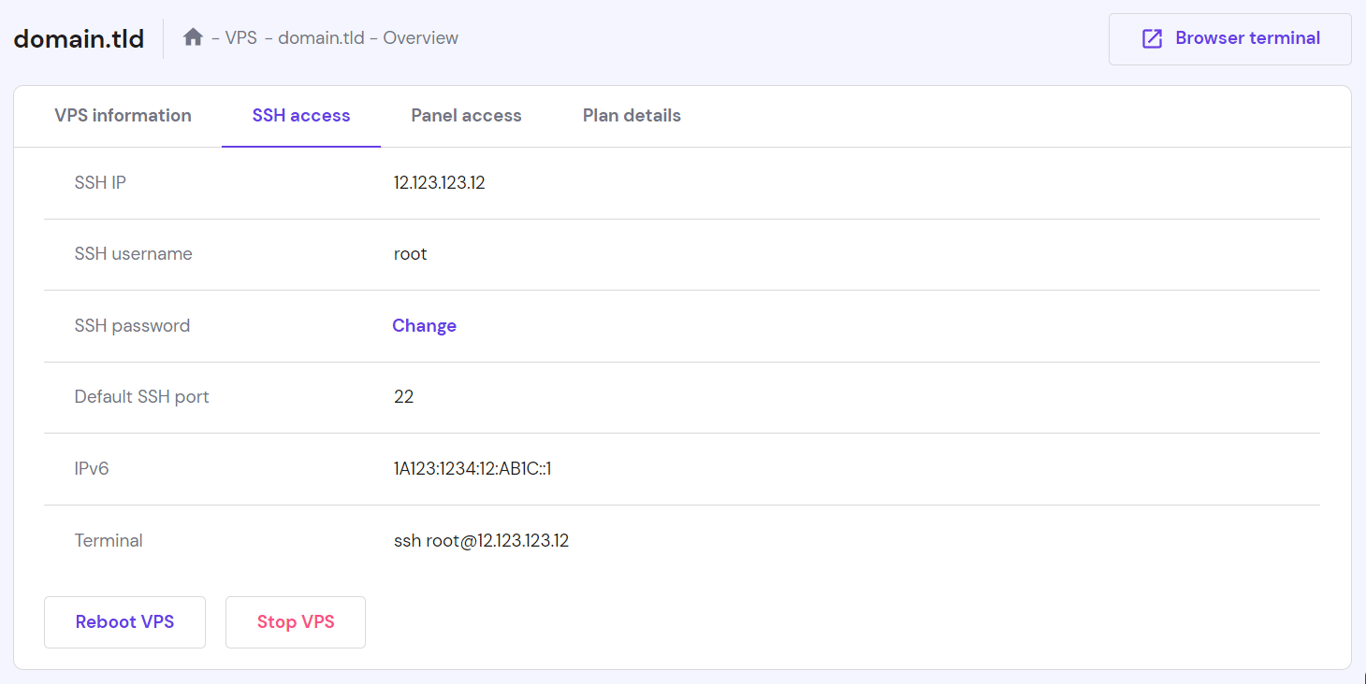1366x684 pixels.
Task: Click the root SSH username value
Action: 410,253
